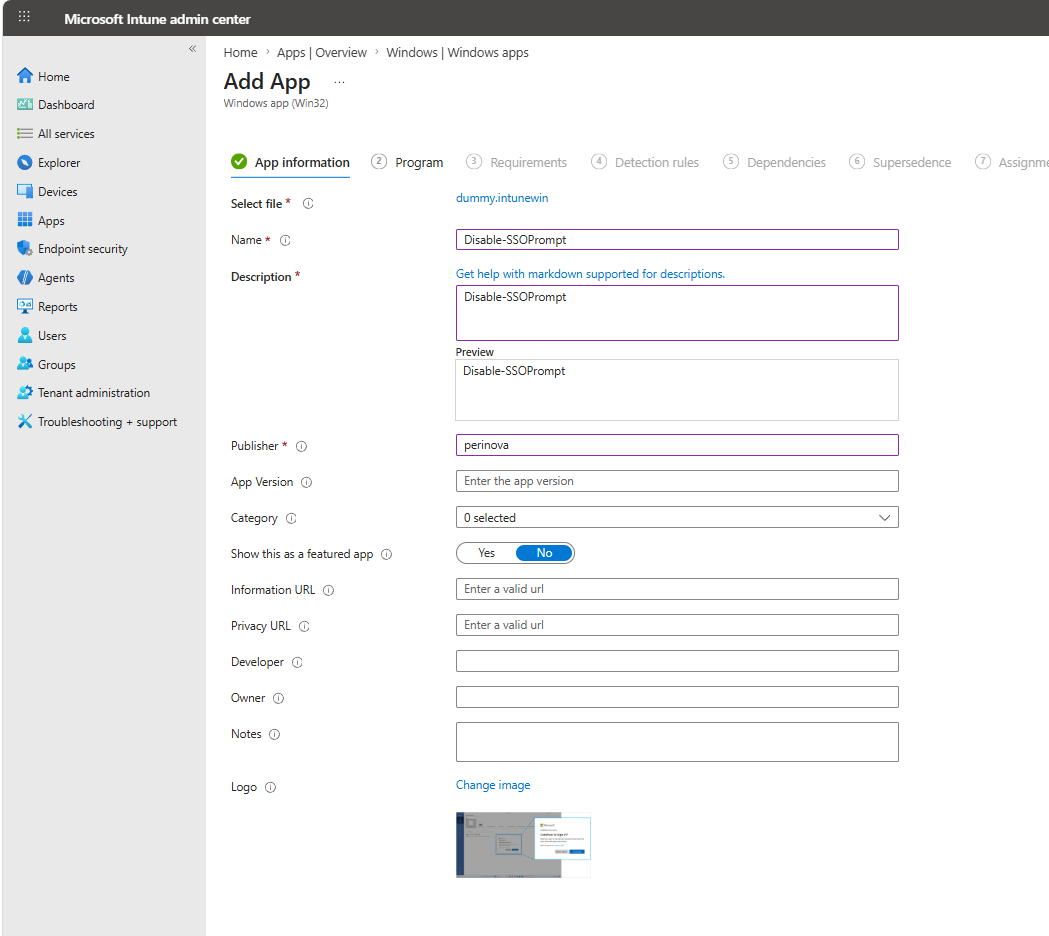Click the Apps grid icon in sidebar
This screenshot has height=936, width=1049.
(25, 220)
